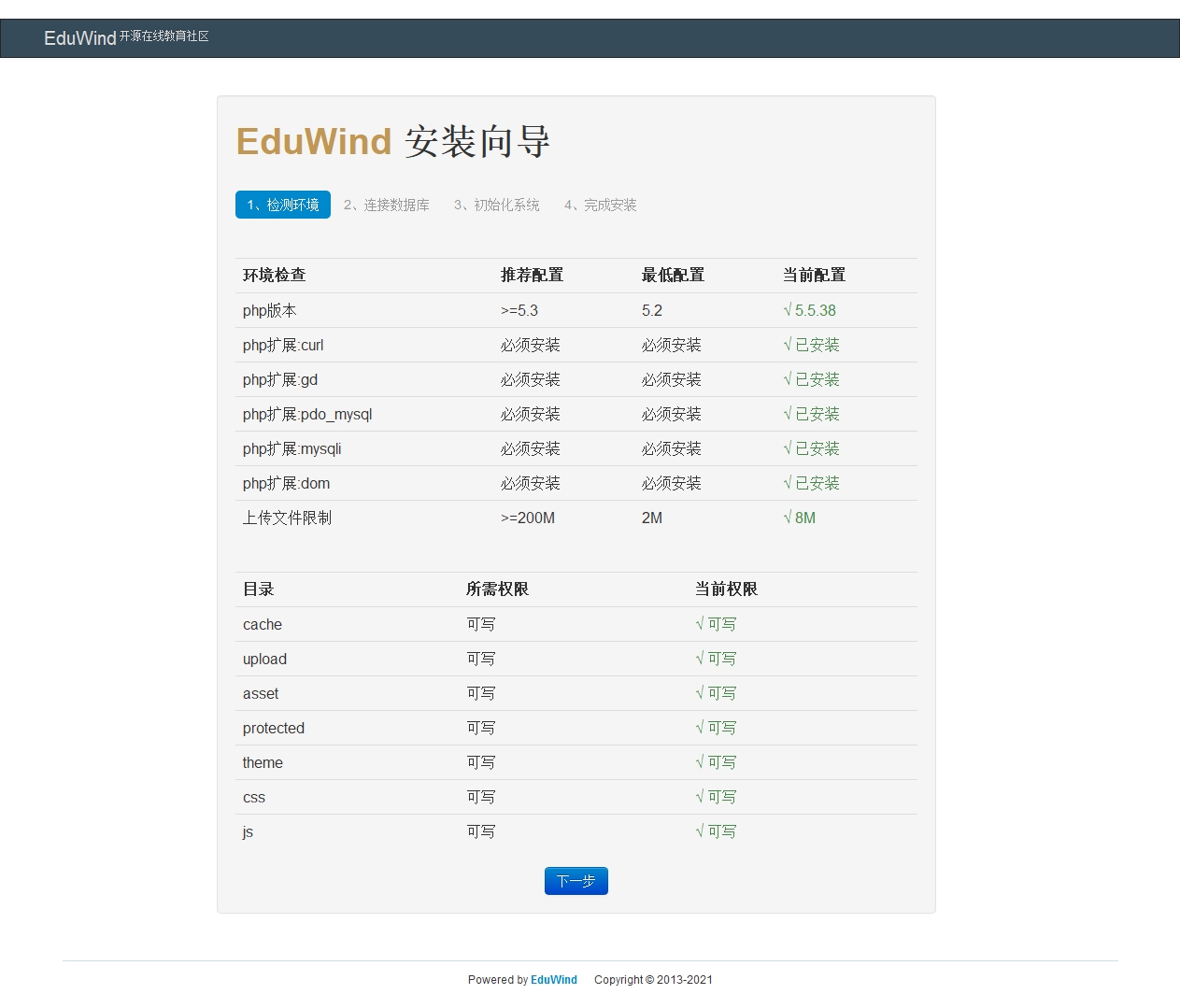
Task: Click '√ 已安装' status in pdo_mysql row
Action: coord(811,414)
